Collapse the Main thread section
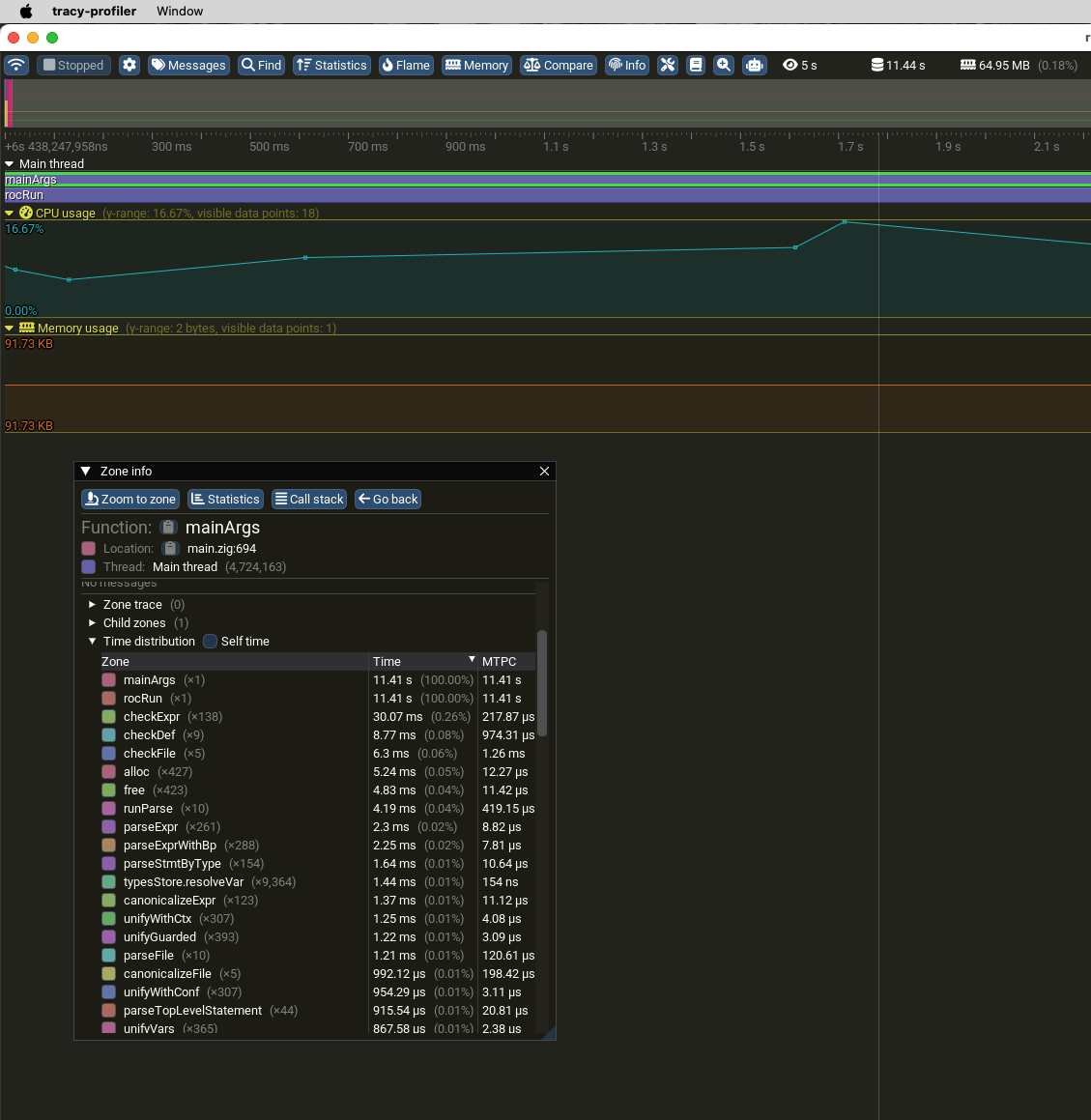 10,164
